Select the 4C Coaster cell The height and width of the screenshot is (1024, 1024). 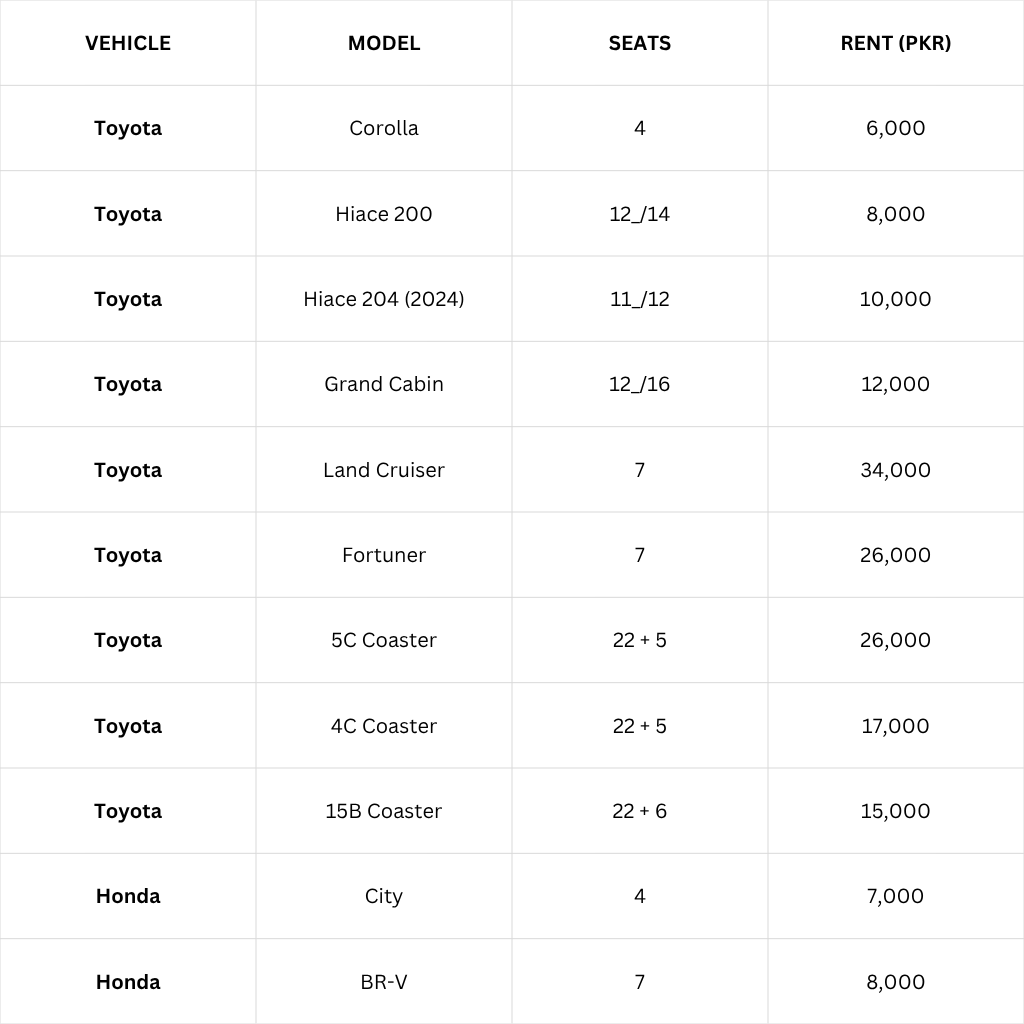pos(384,726)
